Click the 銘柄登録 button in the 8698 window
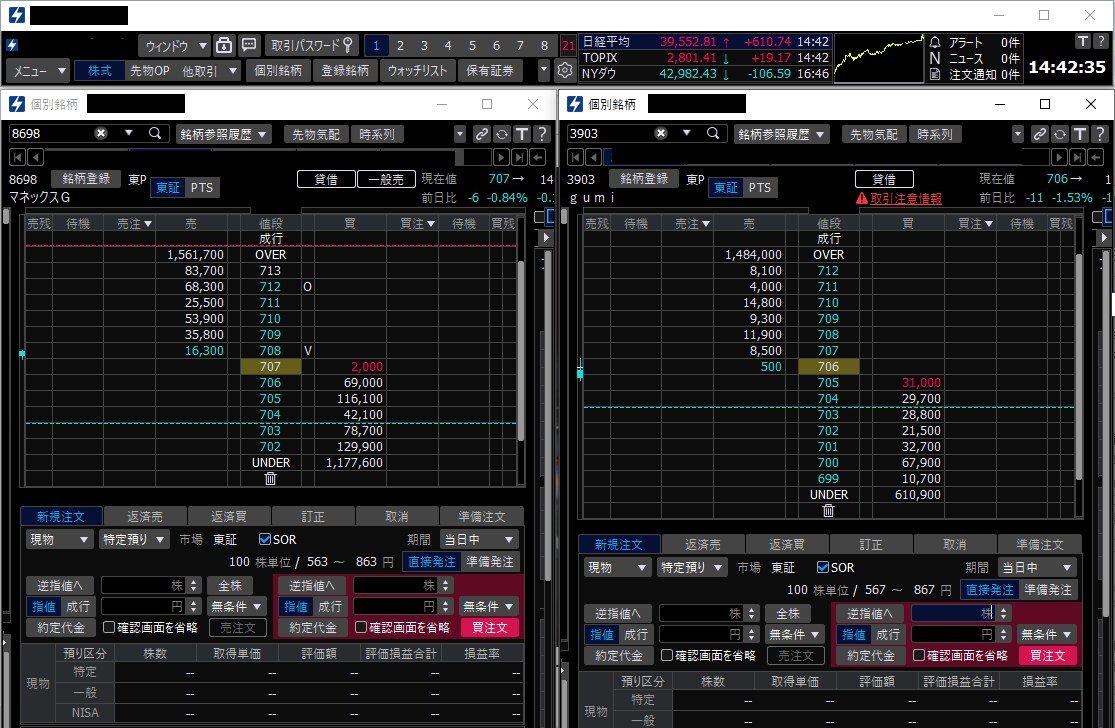 click(86, 178)
